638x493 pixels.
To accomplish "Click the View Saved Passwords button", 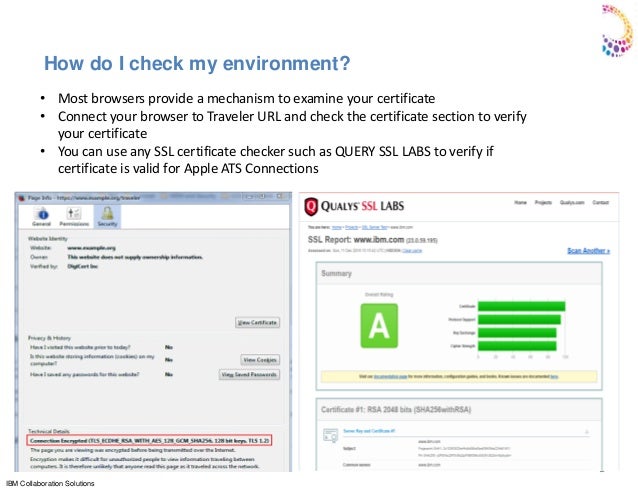I will coord(249,375).
